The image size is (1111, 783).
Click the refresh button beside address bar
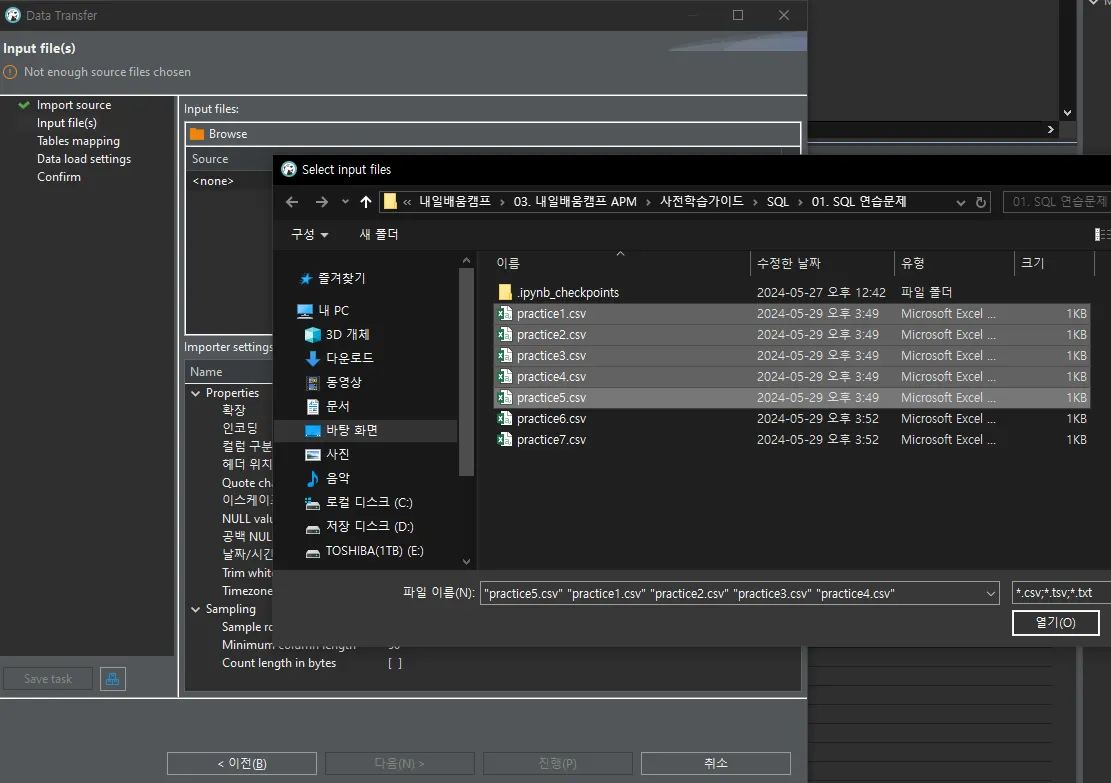click(981, 202)
